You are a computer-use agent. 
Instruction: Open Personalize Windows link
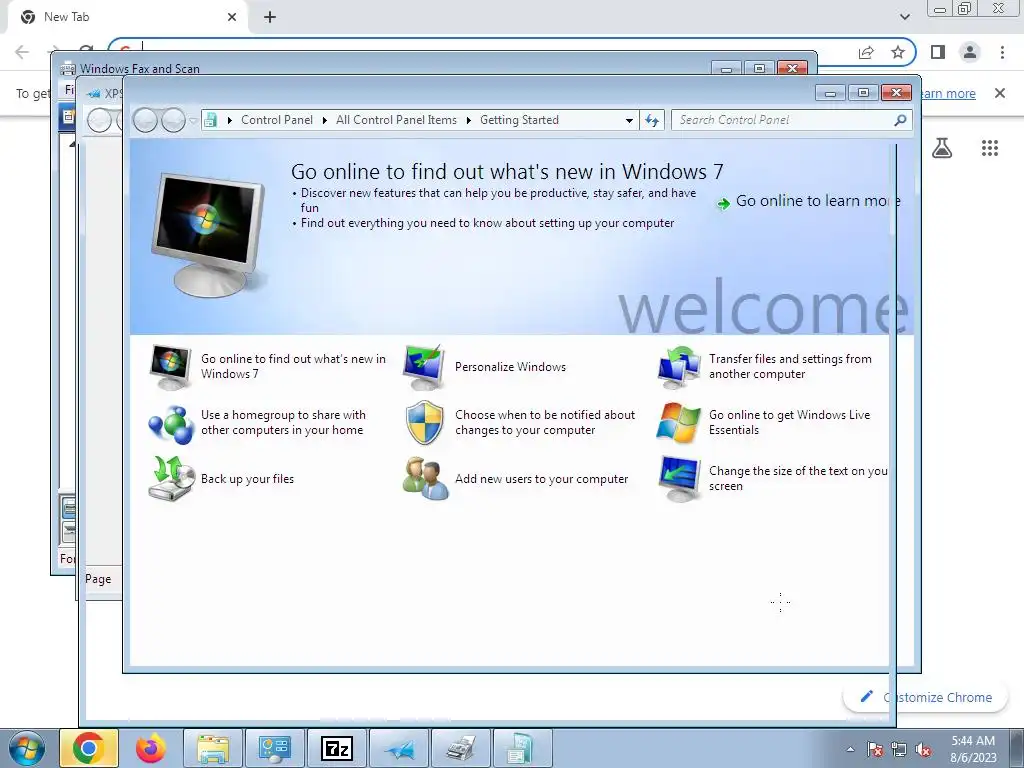[x=511, y=367]
